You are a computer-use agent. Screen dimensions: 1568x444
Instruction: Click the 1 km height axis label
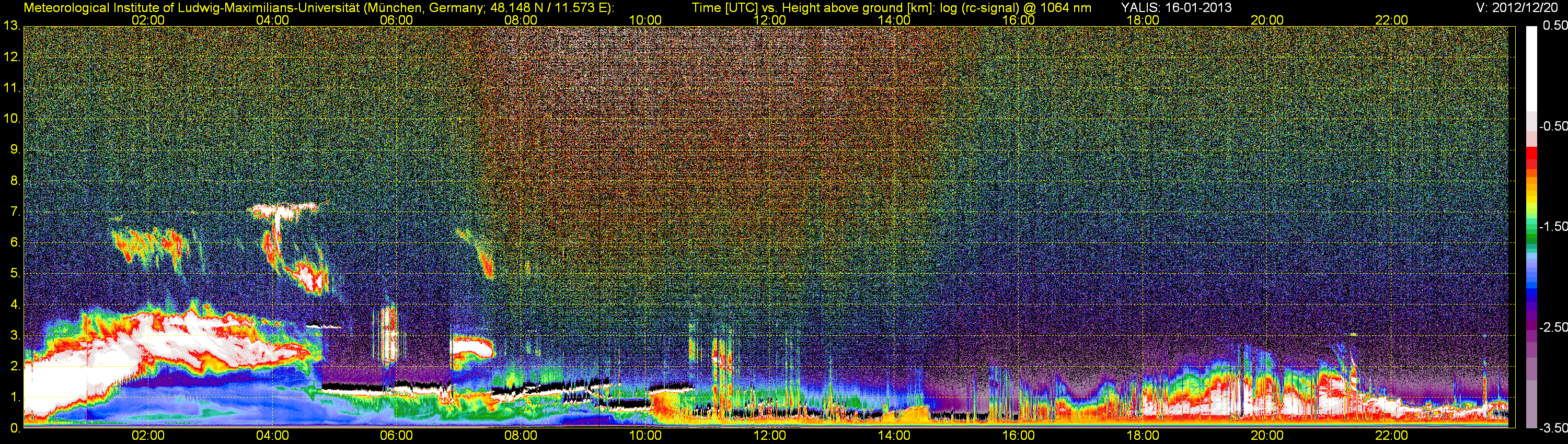[15, 397]
